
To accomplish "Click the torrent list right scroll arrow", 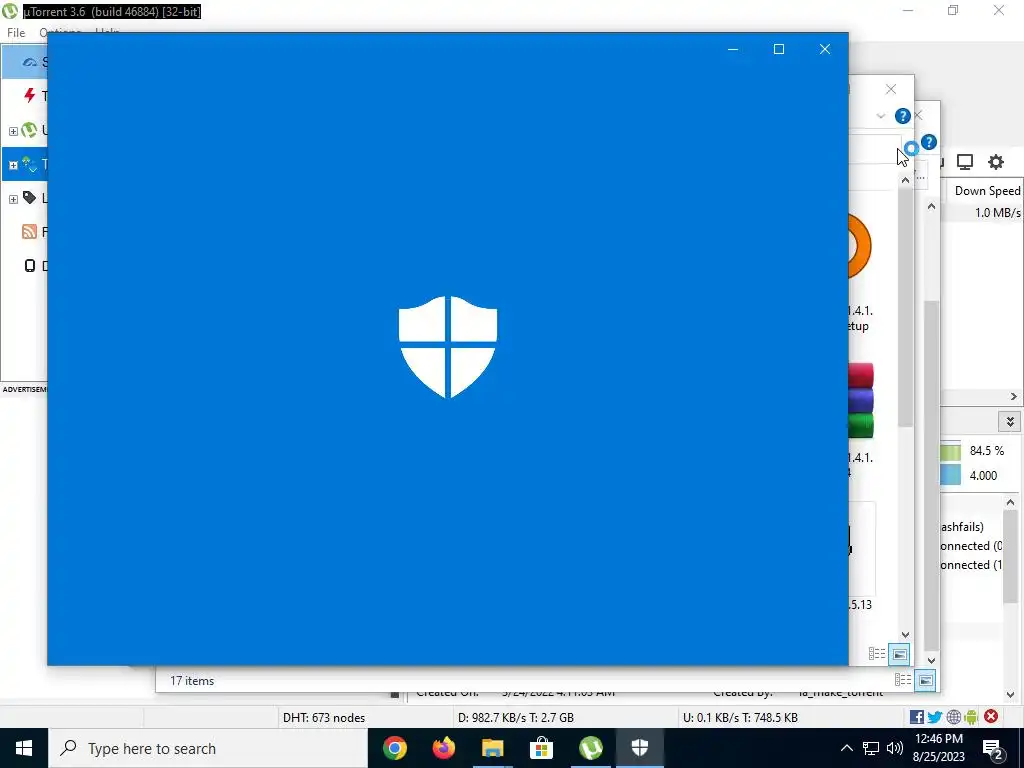I will click(x=1014, y=396).
